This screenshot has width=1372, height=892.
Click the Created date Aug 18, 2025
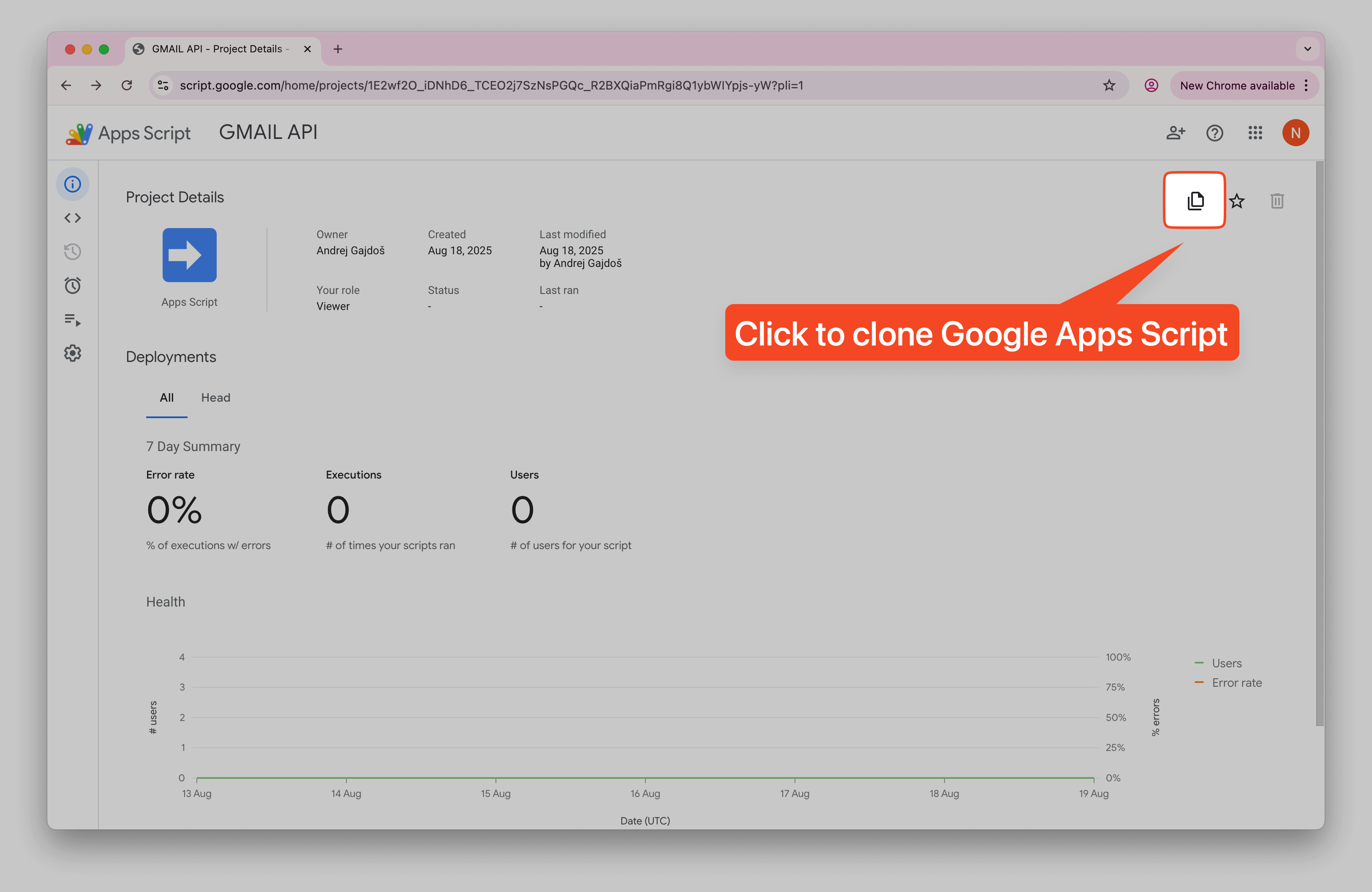tap(460, 250)
